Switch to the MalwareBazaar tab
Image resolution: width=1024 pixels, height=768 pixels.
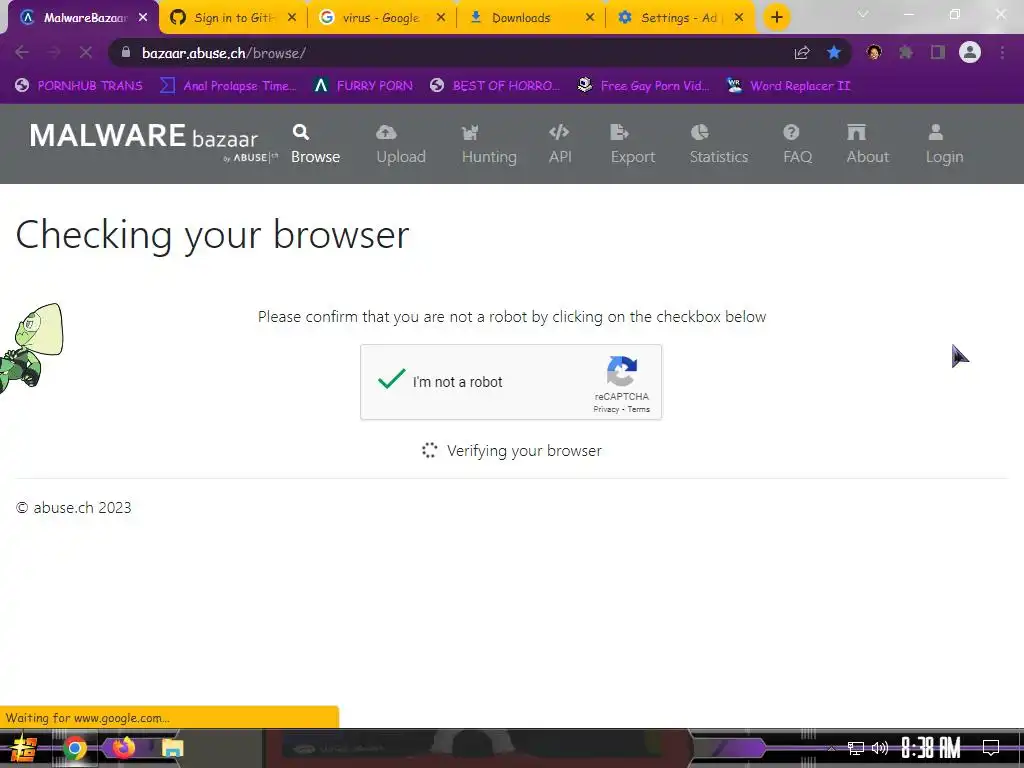[83, 18]
